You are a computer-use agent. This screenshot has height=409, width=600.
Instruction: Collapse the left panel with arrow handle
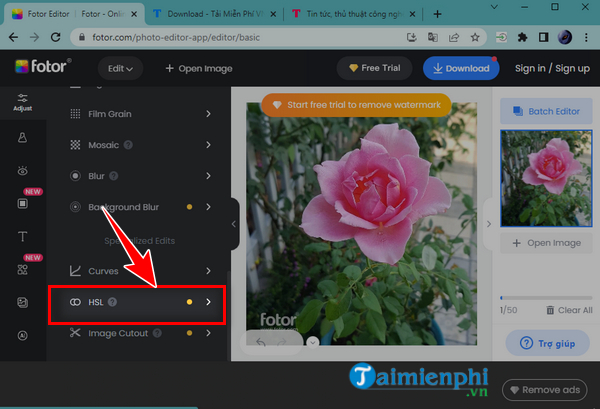click(234, 224)
